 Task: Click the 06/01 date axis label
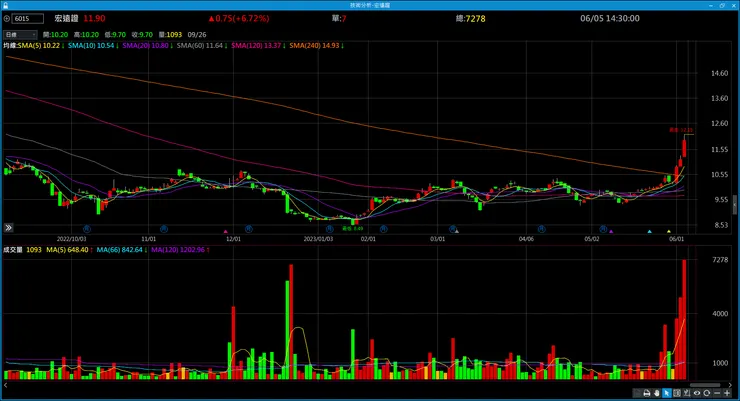[x=676, y=239]
